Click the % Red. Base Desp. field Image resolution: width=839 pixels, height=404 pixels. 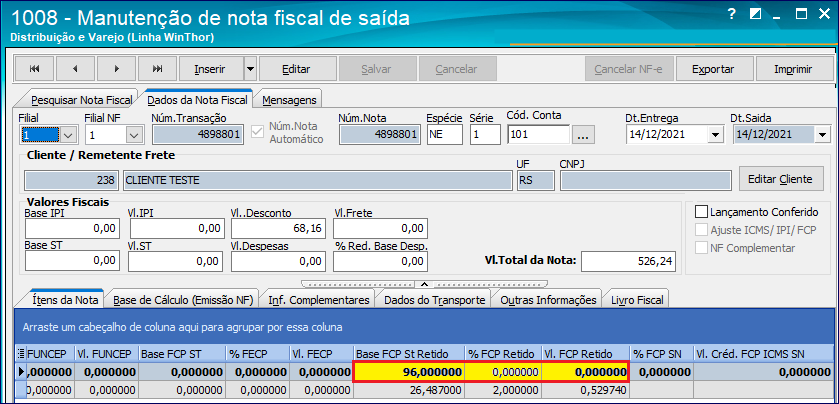click(x=380, y=261)
